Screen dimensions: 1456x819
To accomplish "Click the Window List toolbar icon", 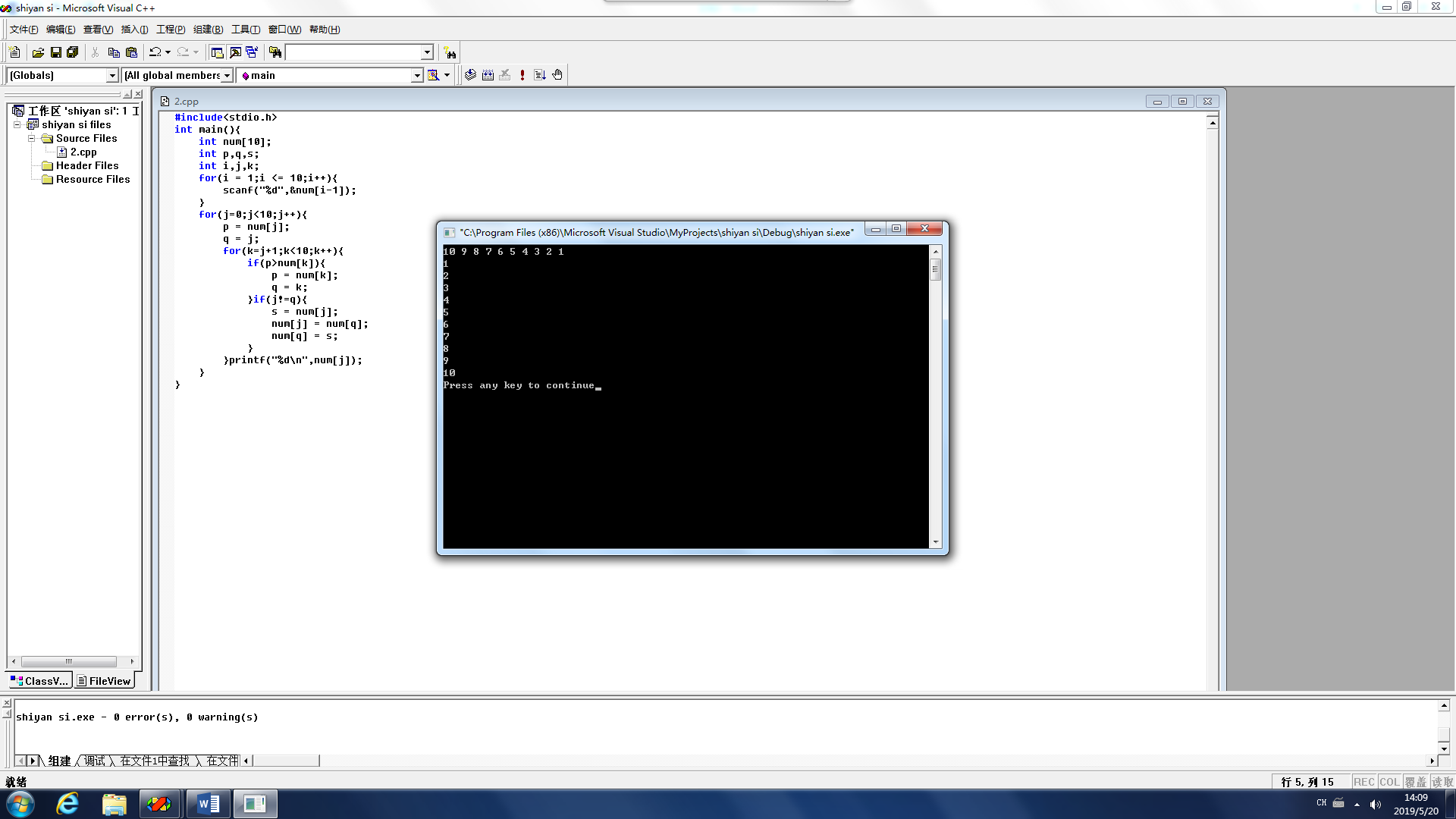I will [x=252, y=52].
